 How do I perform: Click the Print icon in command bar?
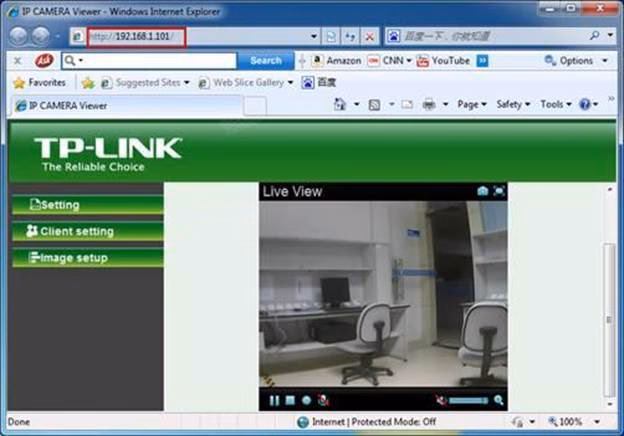(428, 104)
